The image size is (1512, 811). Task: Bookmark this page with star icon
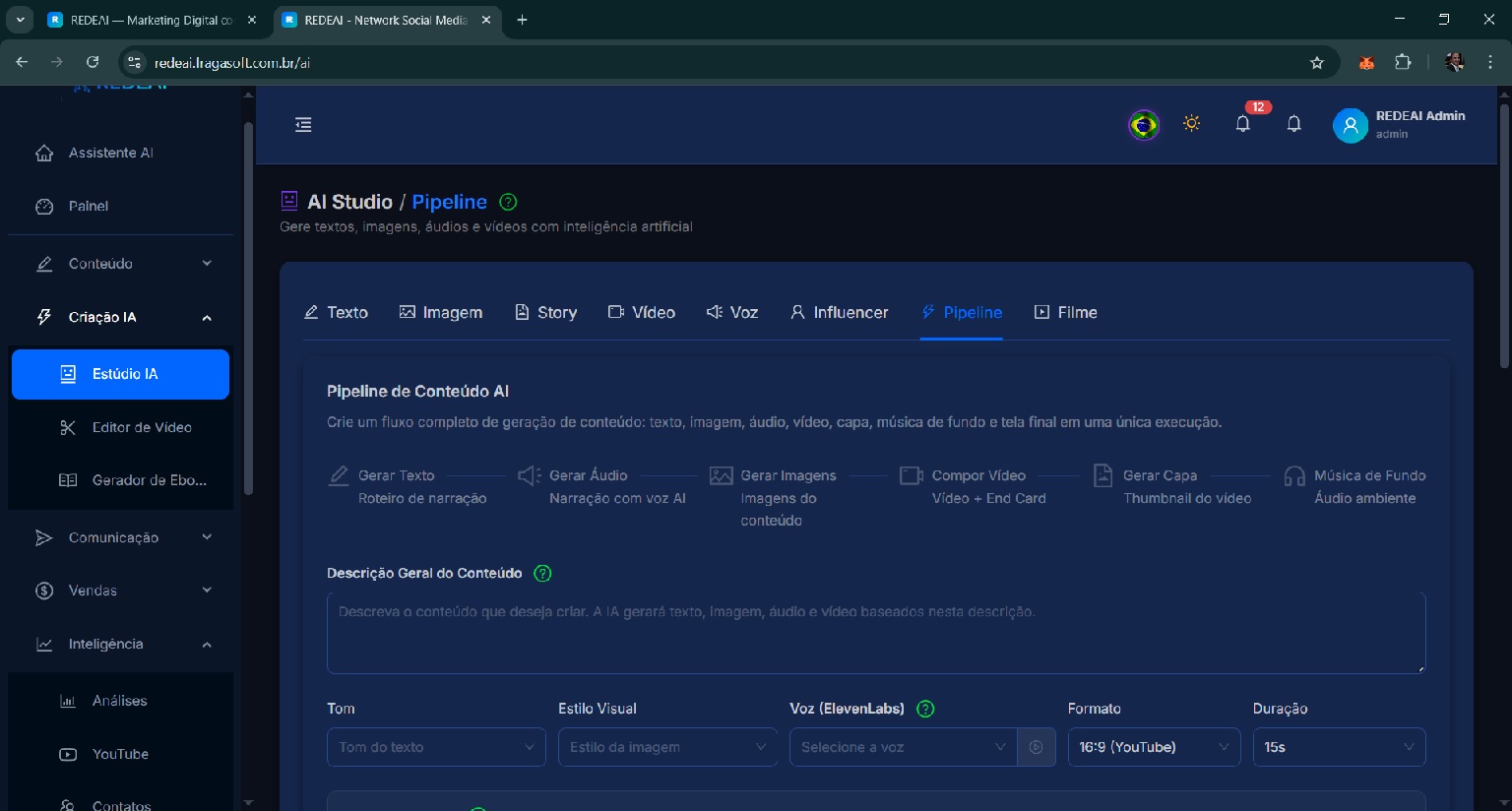point(1317,63)
